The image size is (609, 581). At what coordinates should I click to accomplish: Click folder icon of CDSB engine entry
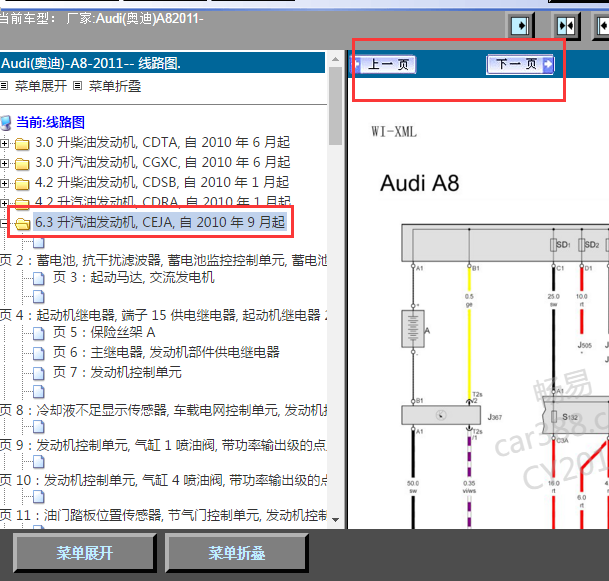click(22, 183)
